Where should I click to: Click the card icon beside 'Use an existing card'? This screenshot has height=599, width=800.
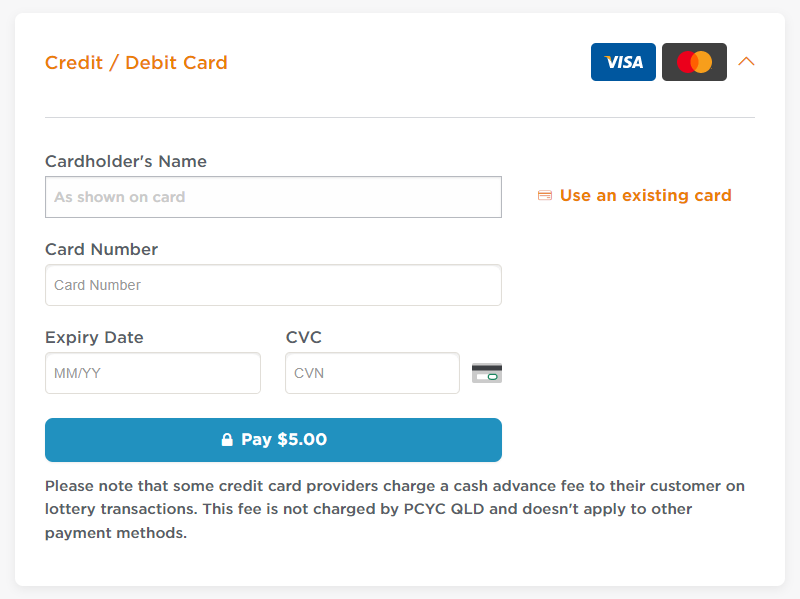(x=545, y=195)
